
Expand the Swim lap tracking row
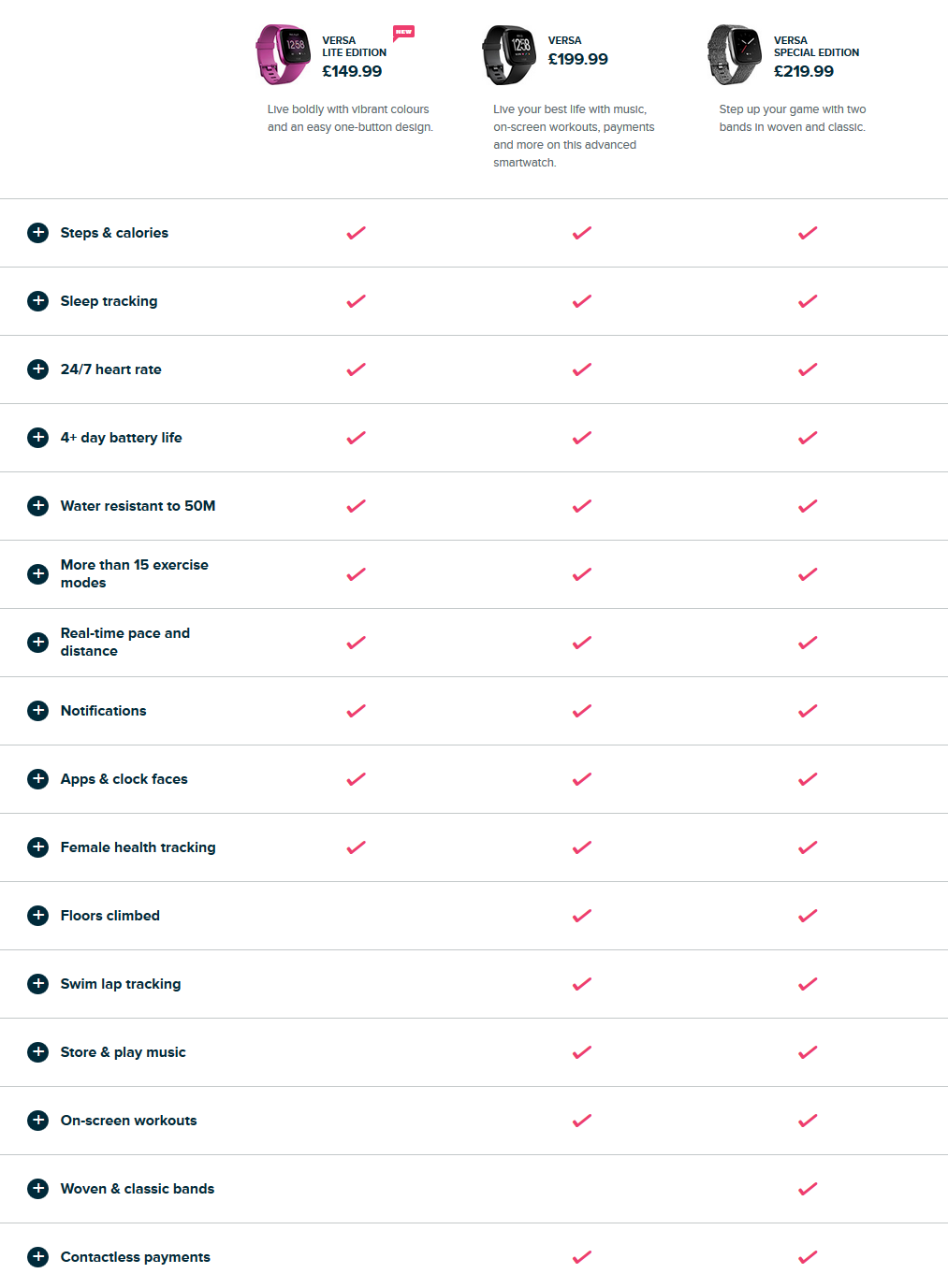click(x=37, y=984)
